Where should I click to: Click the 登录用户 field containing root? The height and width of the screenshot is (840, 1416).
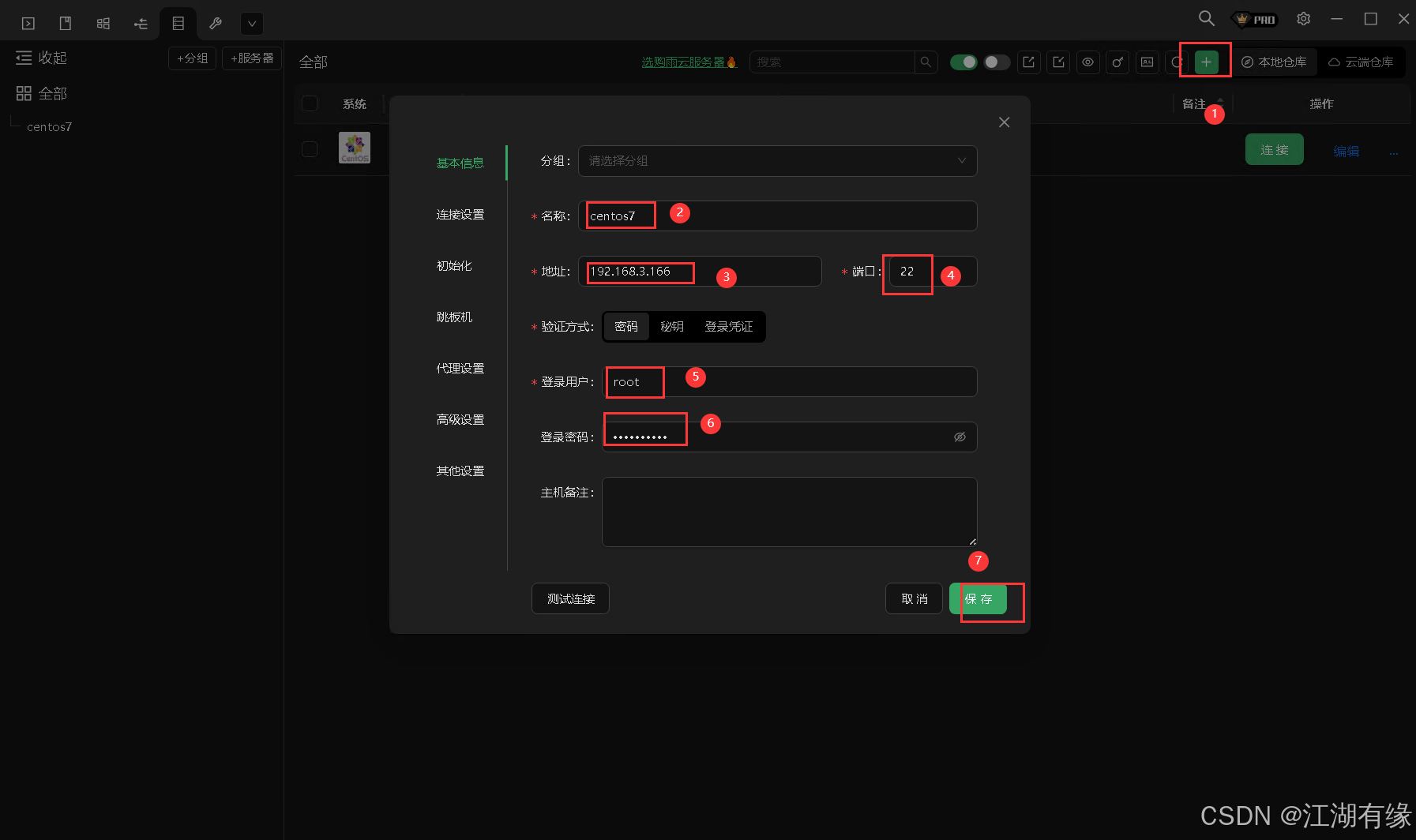[x=790, y=382]
